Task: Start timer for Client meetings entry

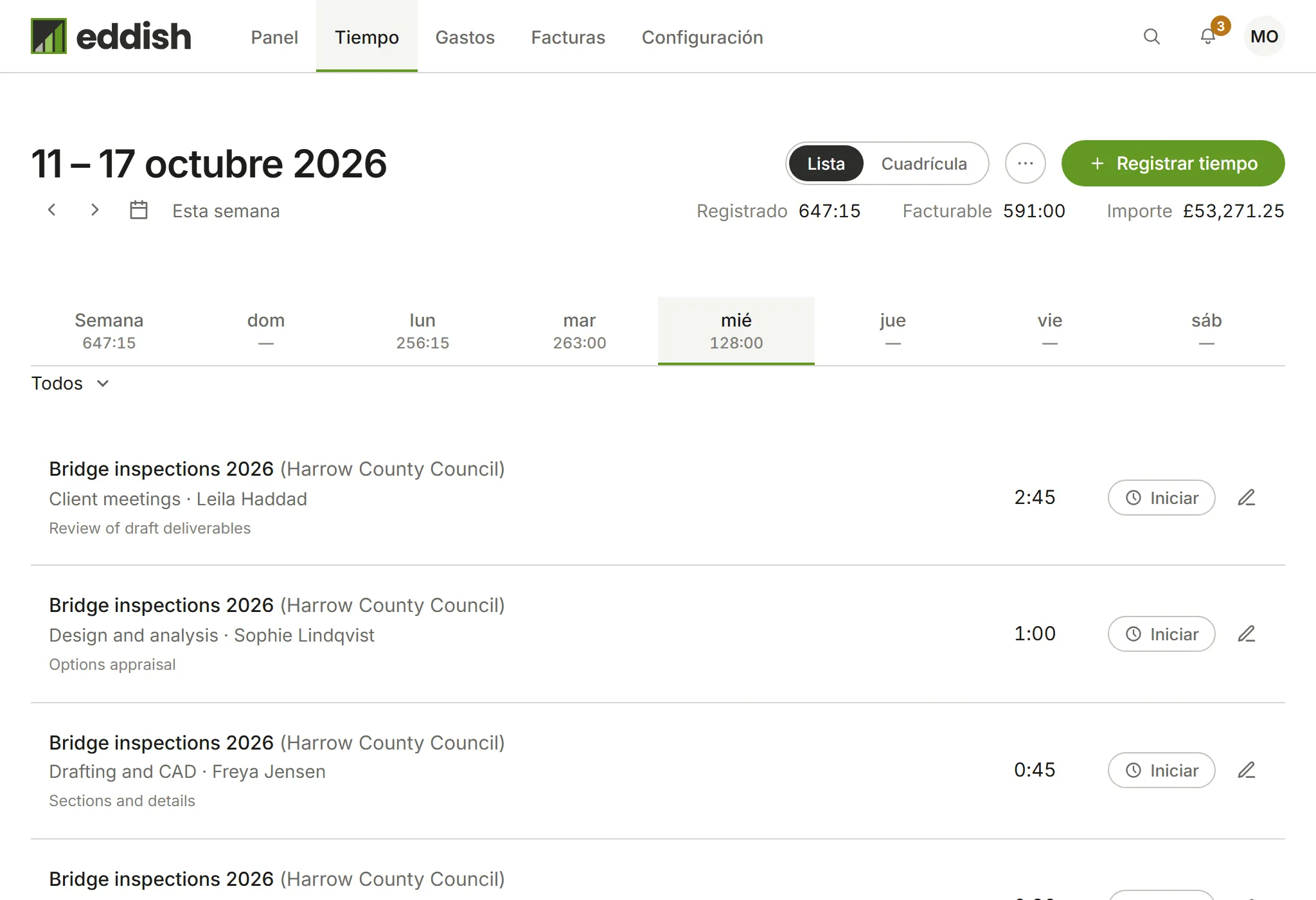Action: point(1161,498)
